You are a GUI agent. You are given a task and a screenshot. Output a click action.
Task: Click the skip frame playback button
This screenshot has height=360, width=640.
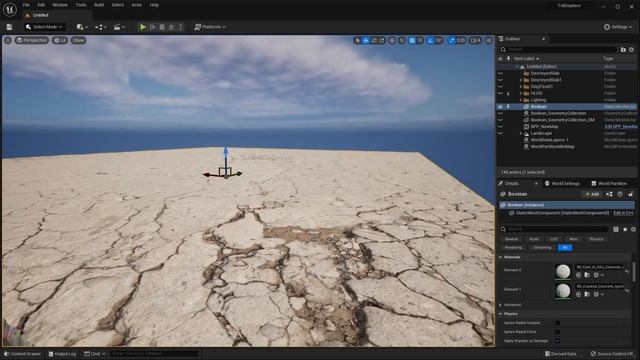click(x=153, y=27)
